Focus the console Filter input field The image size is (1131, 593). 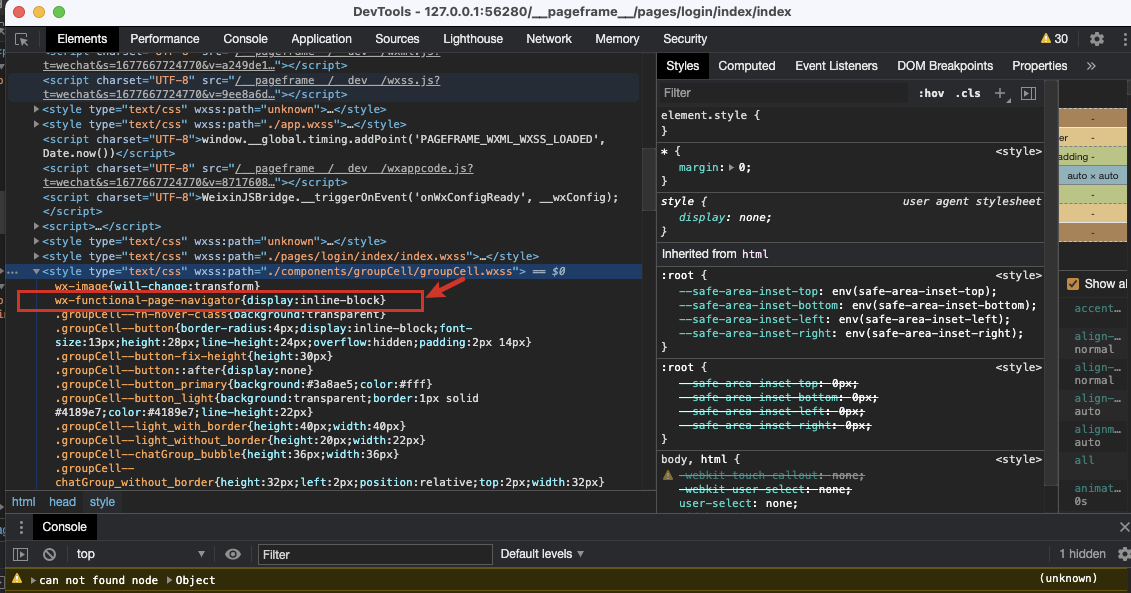pyautogui.click(x=375, y=554)
